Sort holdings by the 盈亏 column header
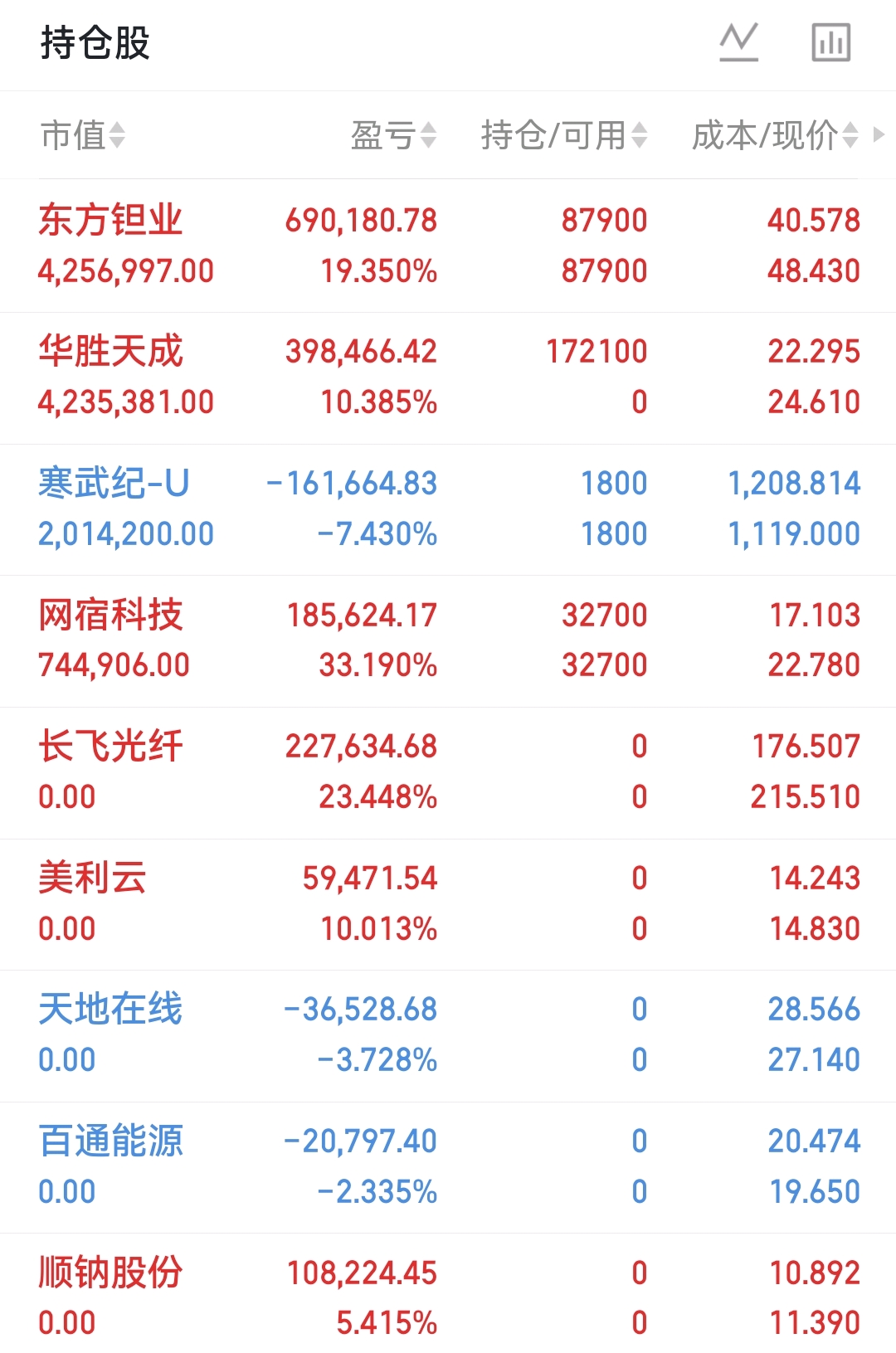 [383, 135]
